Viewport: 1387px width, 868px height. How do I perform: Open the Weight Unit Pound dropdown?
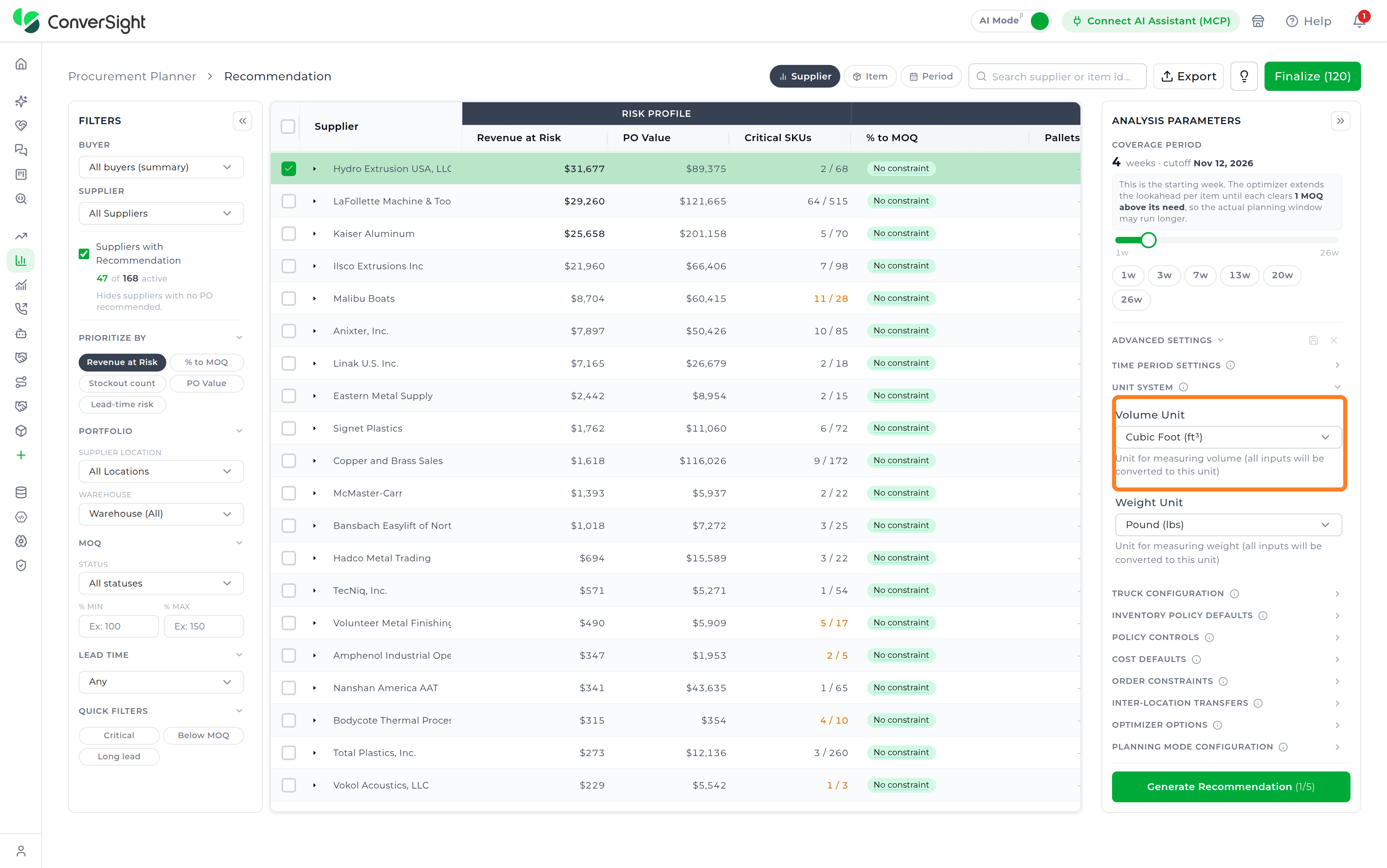click(x=1228, y=525)
